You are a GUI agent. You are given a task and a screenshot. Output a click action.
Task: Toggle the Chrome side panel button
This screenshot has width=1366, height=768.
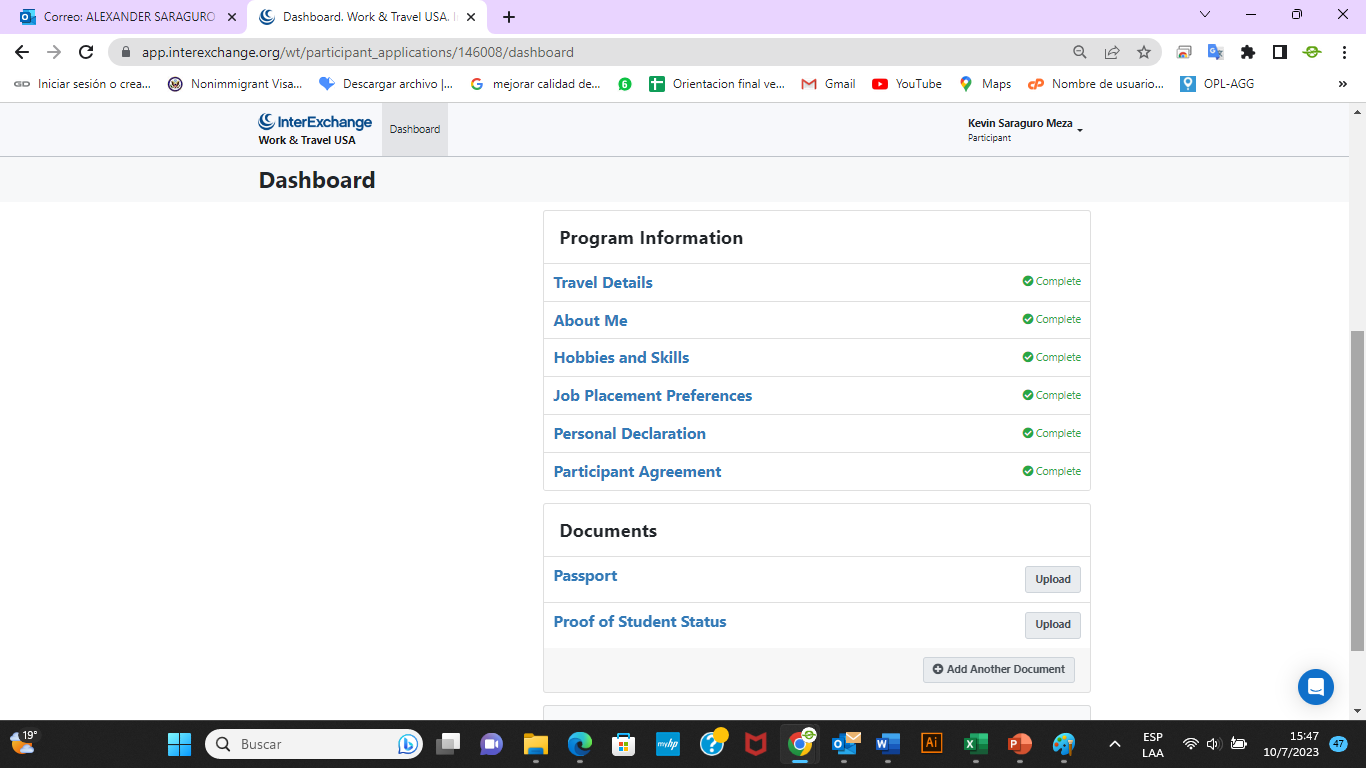click(x=1279, y=52)
